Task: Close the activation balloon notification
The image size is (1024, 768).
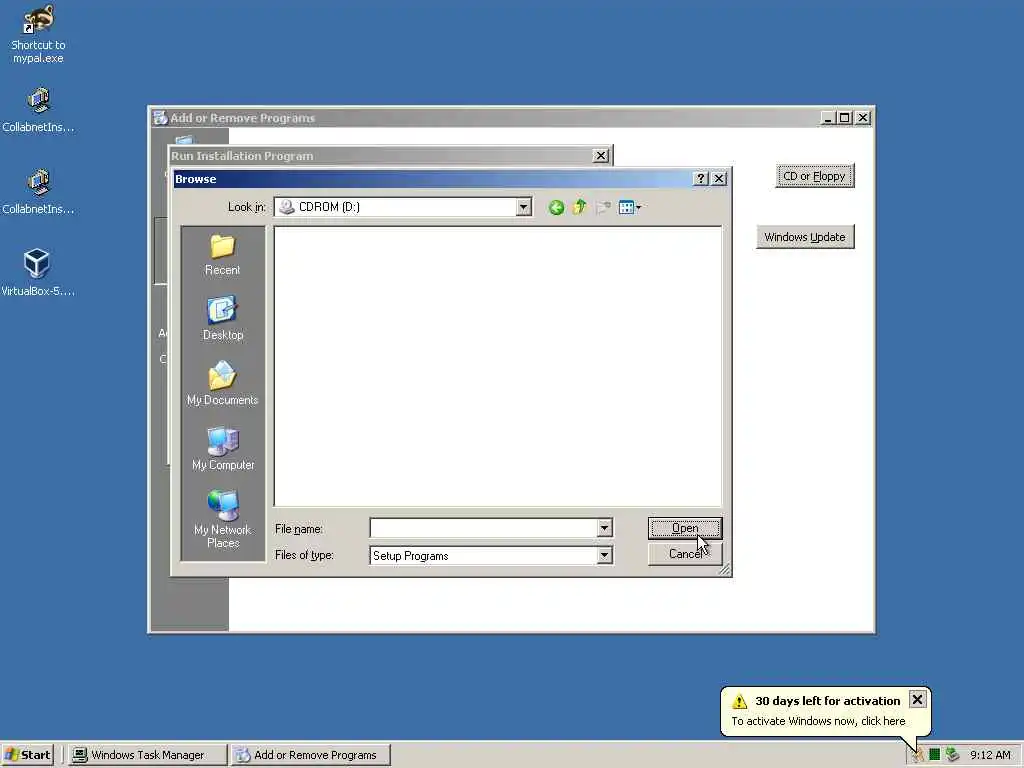Action: click(917, 699)
